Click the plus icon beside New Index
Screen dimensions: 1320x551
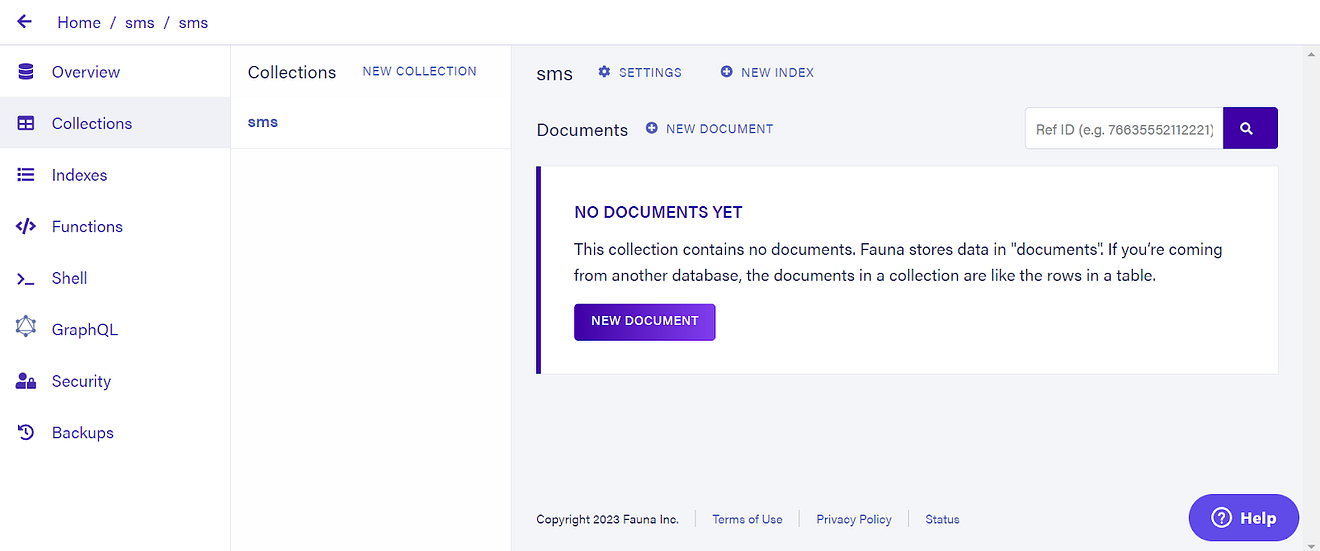727,72
